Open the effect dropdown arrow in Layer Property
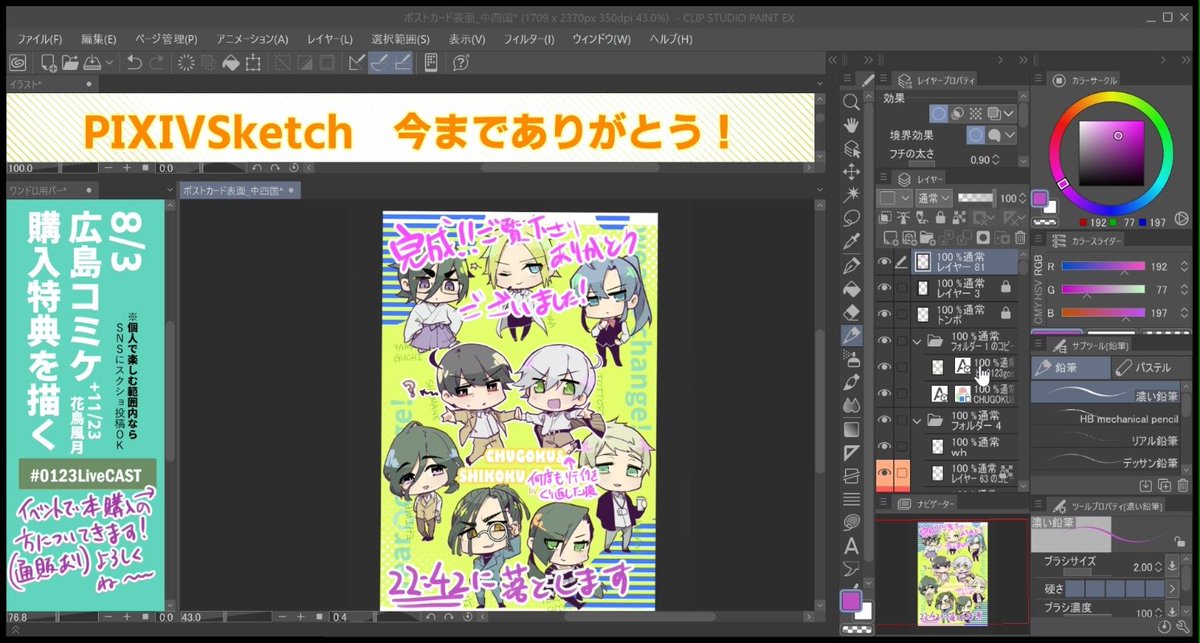Screen dimensions: 1200x643 pyautogui.click(x=1009, y=114)
